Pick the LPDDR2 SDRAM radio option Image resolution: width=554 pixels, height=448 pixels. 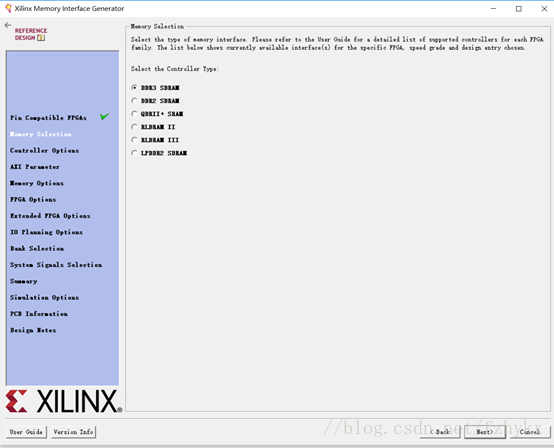[x=134, y=153]
